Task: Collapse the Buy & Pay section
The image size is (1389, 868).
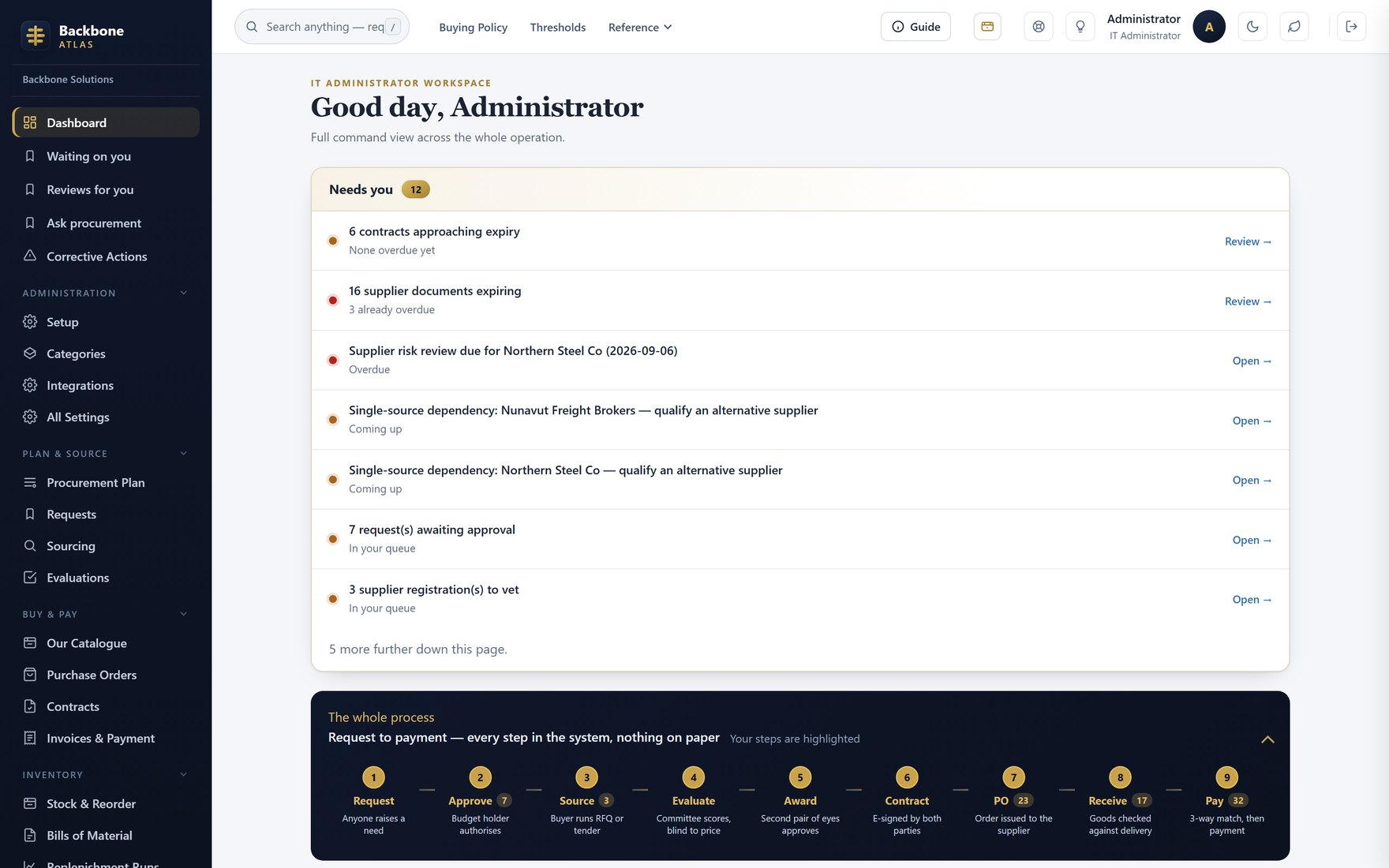Action: (184, 614)
